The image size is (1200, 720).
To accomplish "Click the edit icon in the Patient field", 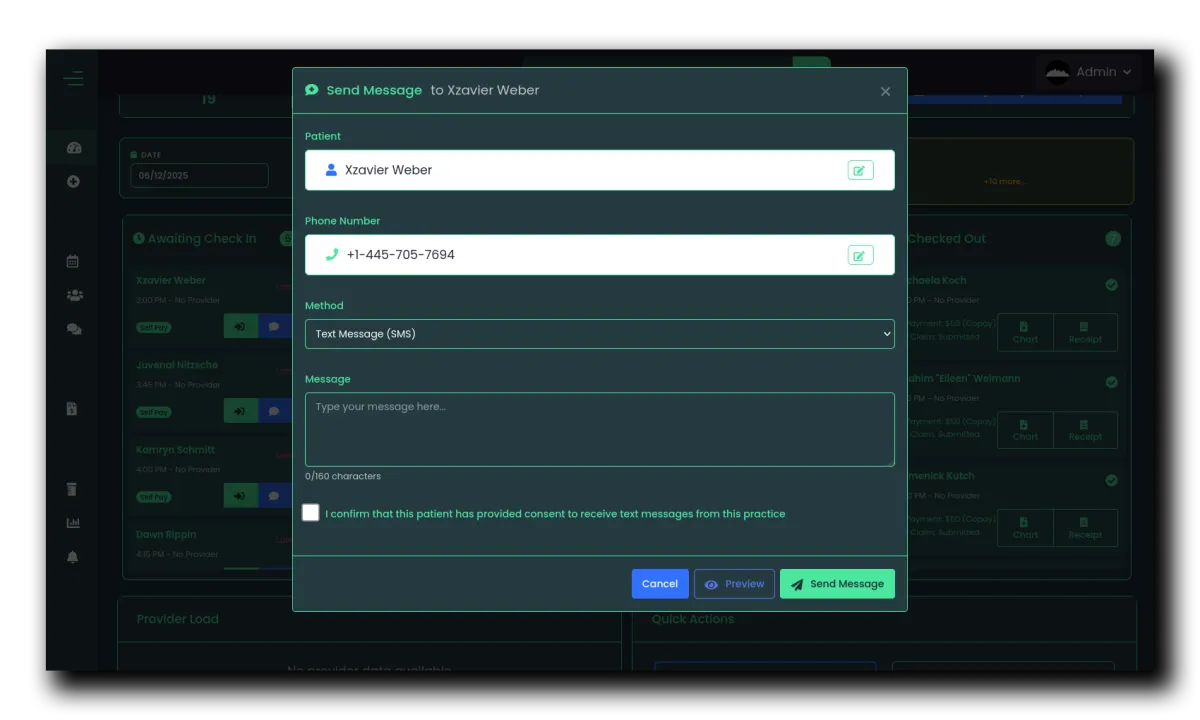I will click(x=860, y=170).
